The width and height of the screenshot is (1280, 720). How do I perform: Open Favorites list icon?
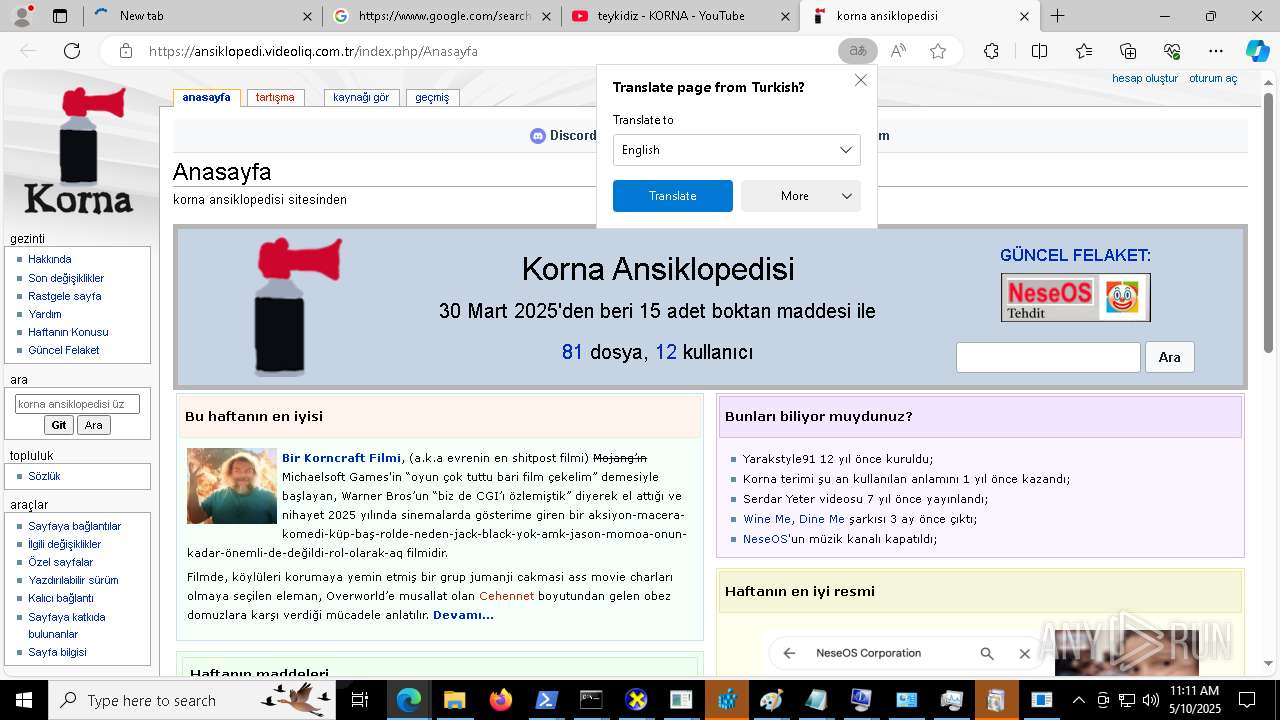[1084, 51]
